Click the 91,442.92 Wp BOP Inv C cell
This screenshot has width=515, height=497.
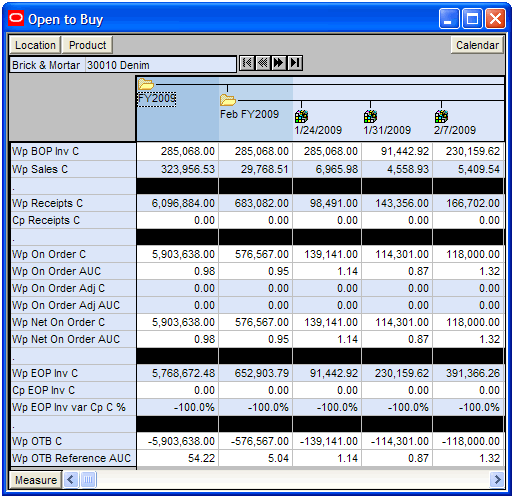coord(397,151)
